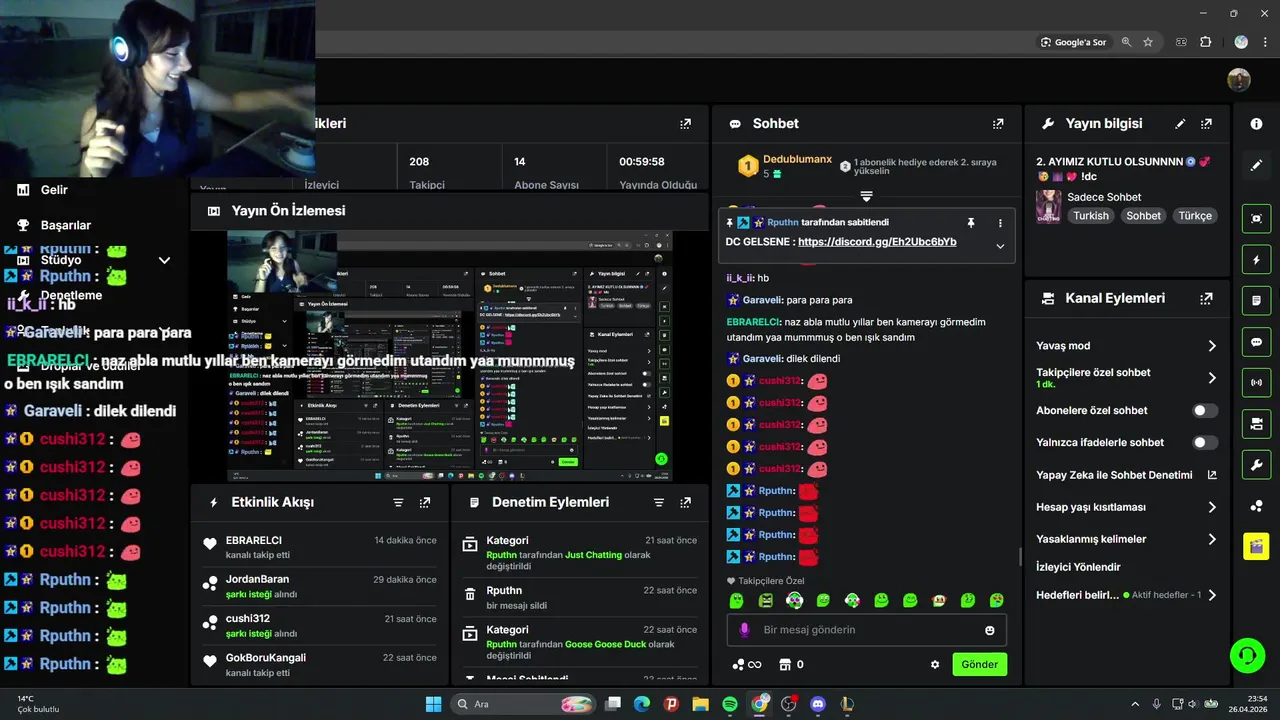The width and height of the screenshot is (1280, 720).
Task: Open the shop icon showing 0
Action: coord(791,664)
